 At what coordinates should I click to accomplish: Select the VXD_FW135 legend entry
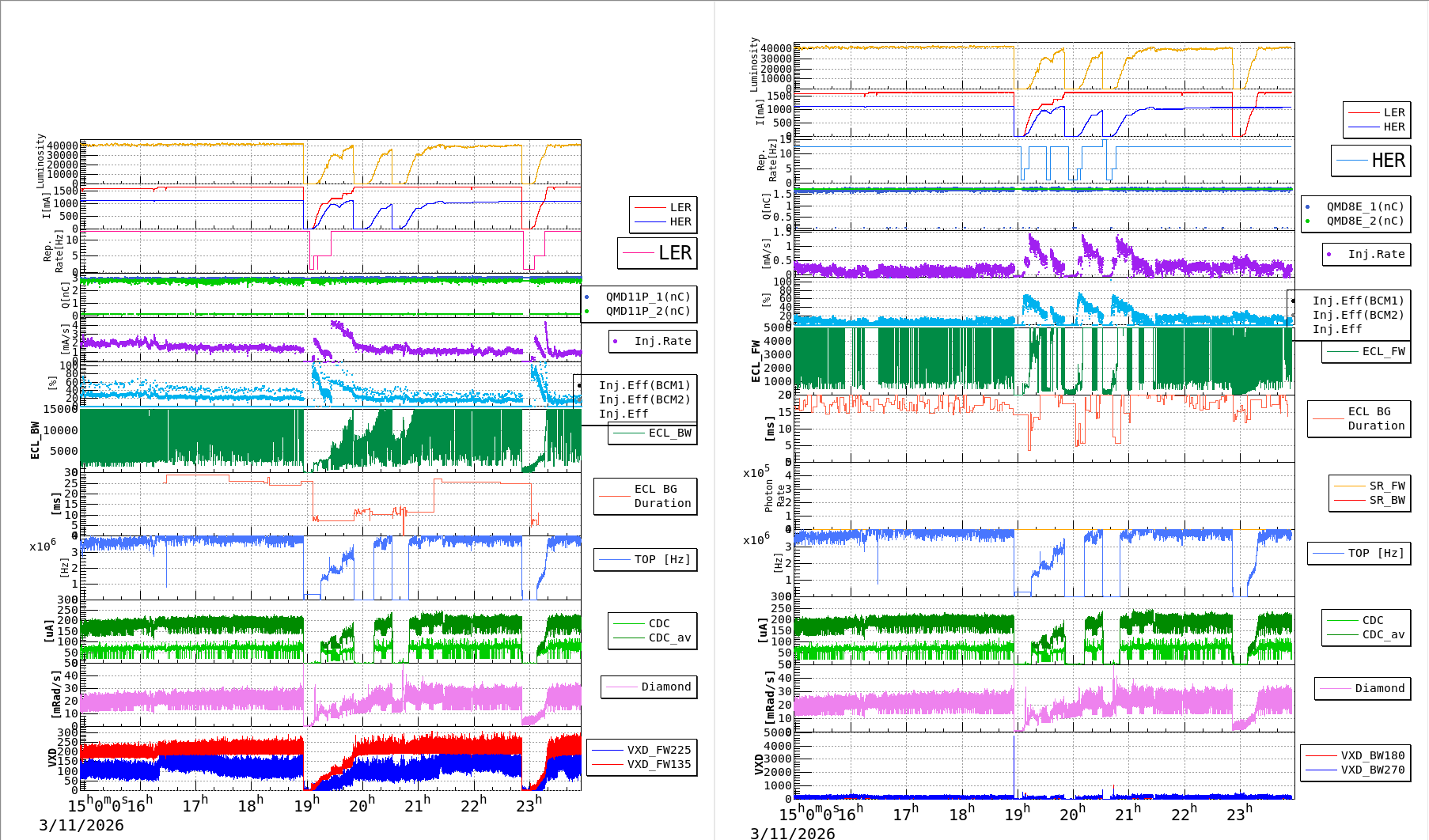(x=658, y=764)
